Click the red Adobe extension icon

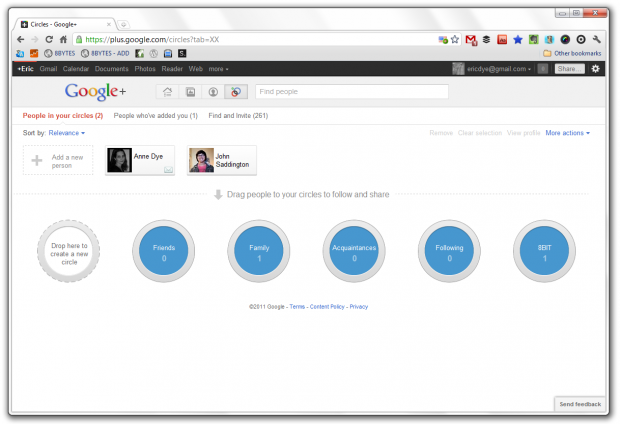point(502,39)
